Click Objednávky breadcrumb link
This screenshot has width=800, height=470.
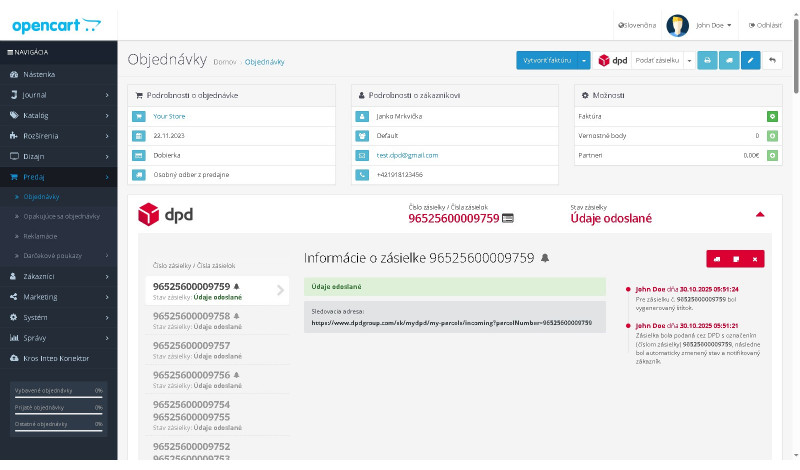[264, 62]
